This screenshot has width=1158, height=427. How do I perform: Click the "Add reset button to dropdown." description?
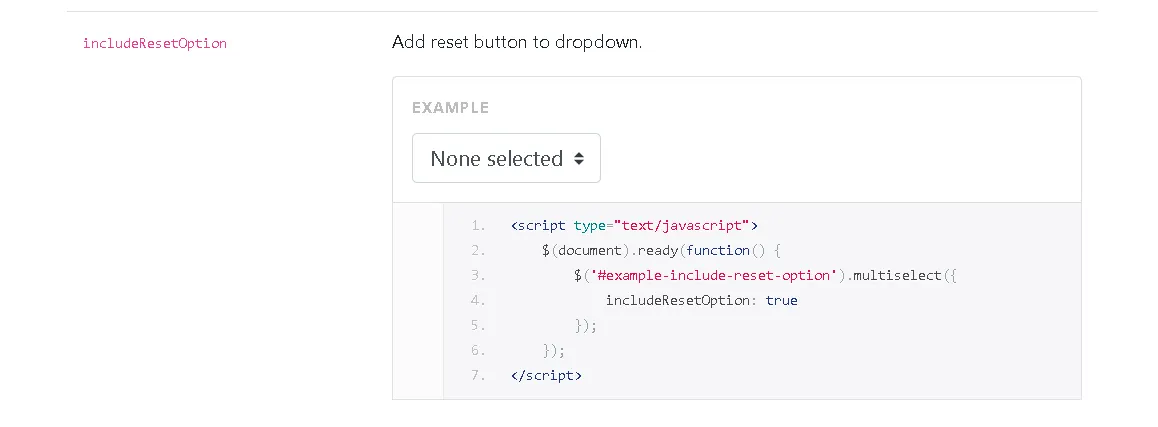tap(516, 43)
